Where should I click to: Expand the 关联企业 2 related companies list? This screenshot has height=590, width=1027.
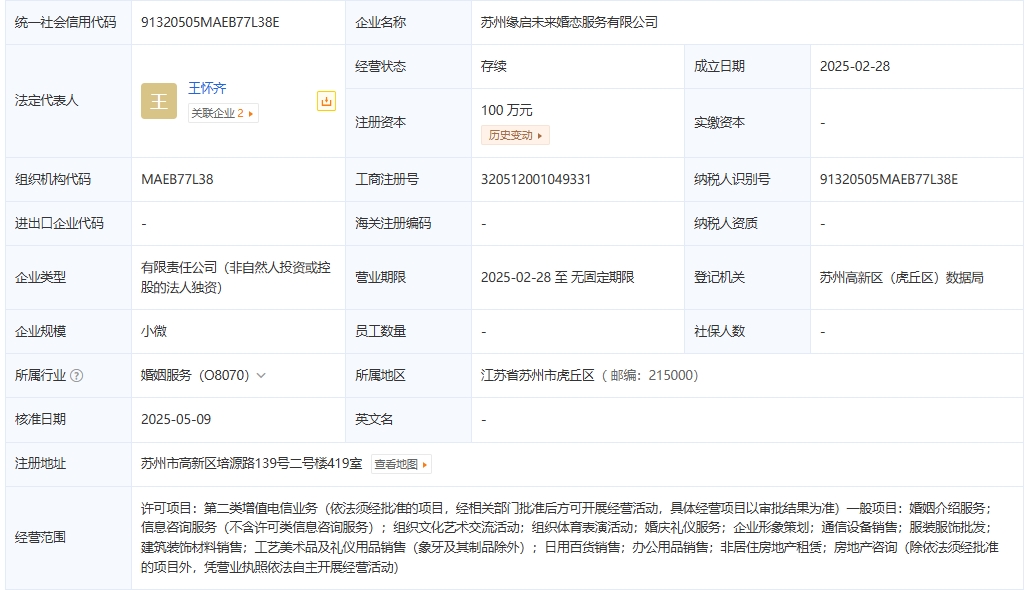pyautogui.click(x=223, y=113)
